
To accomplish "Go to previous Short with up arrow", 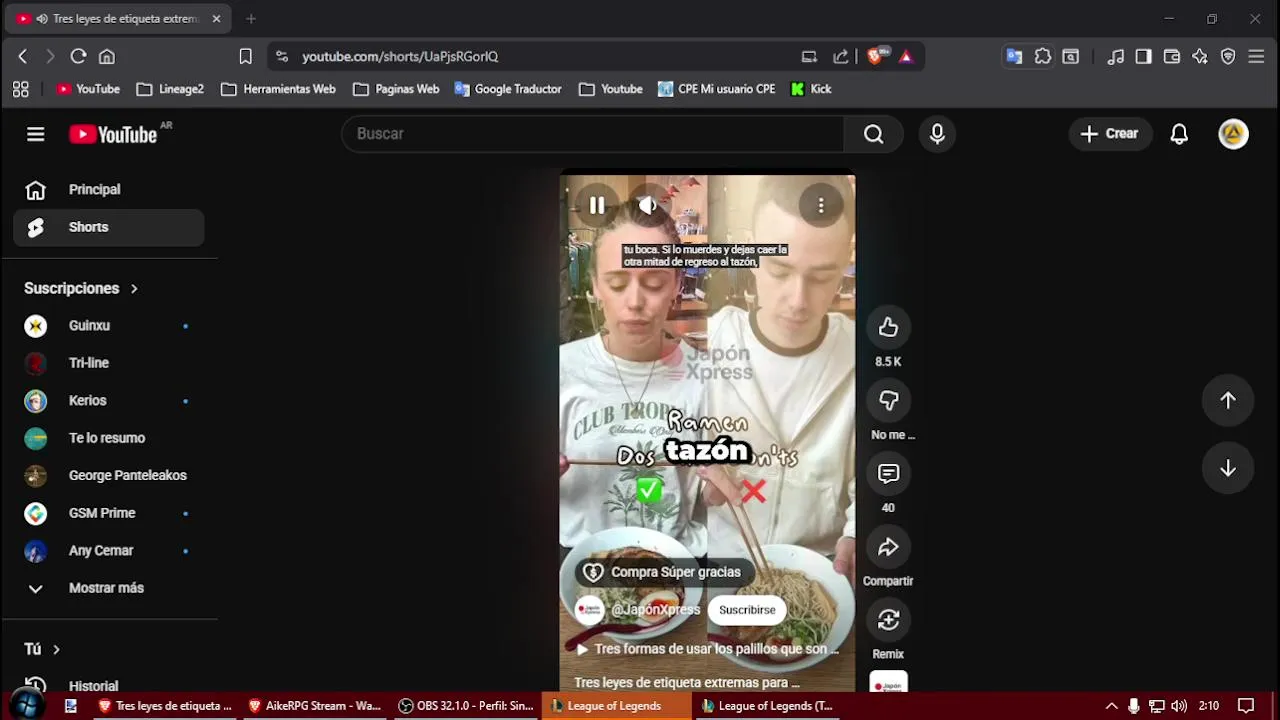I will pyautogui.click(x=1228, y=400).
